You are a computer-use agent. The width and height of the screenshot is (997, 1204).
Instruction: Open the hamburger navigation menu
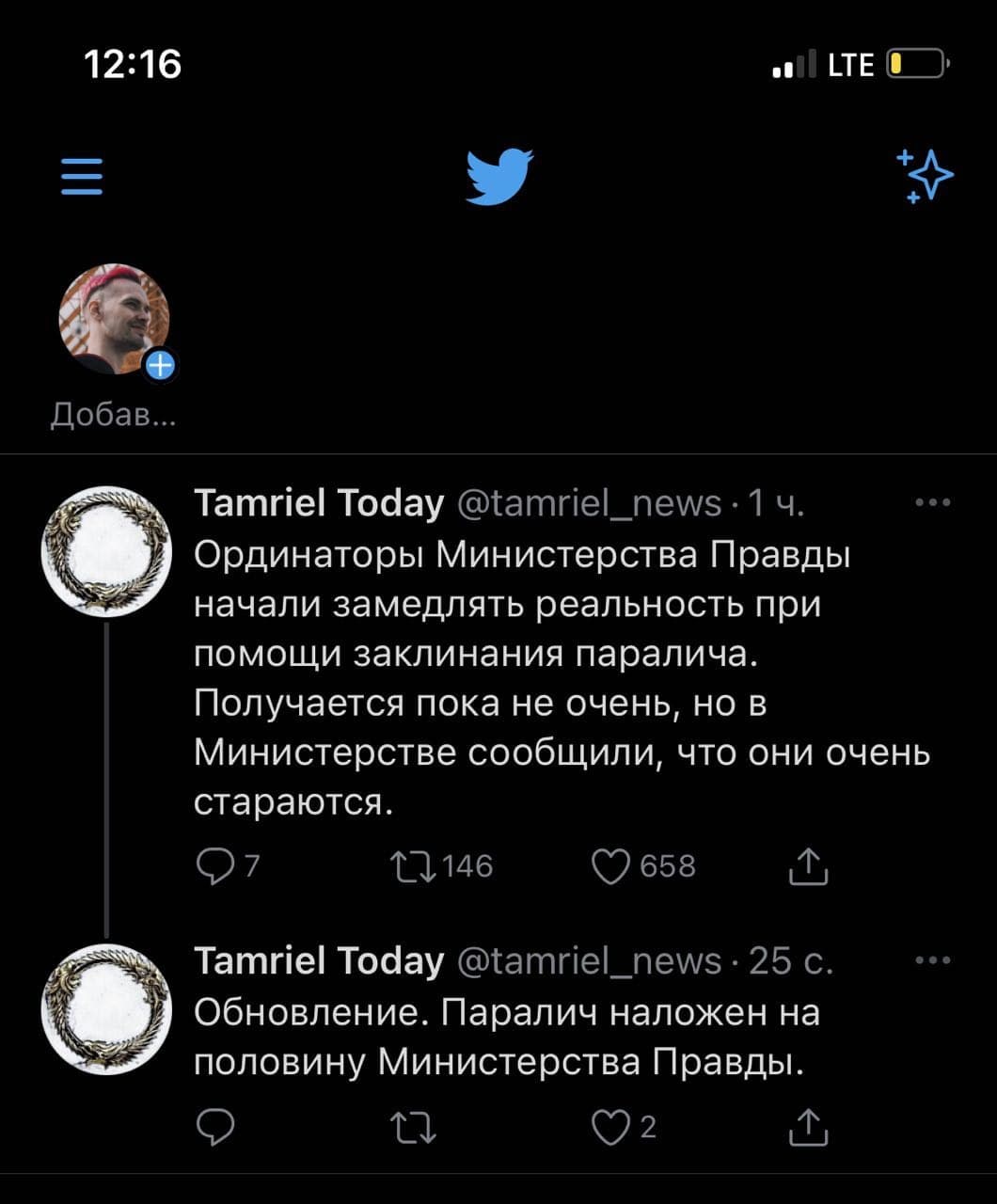coord(81,176)
